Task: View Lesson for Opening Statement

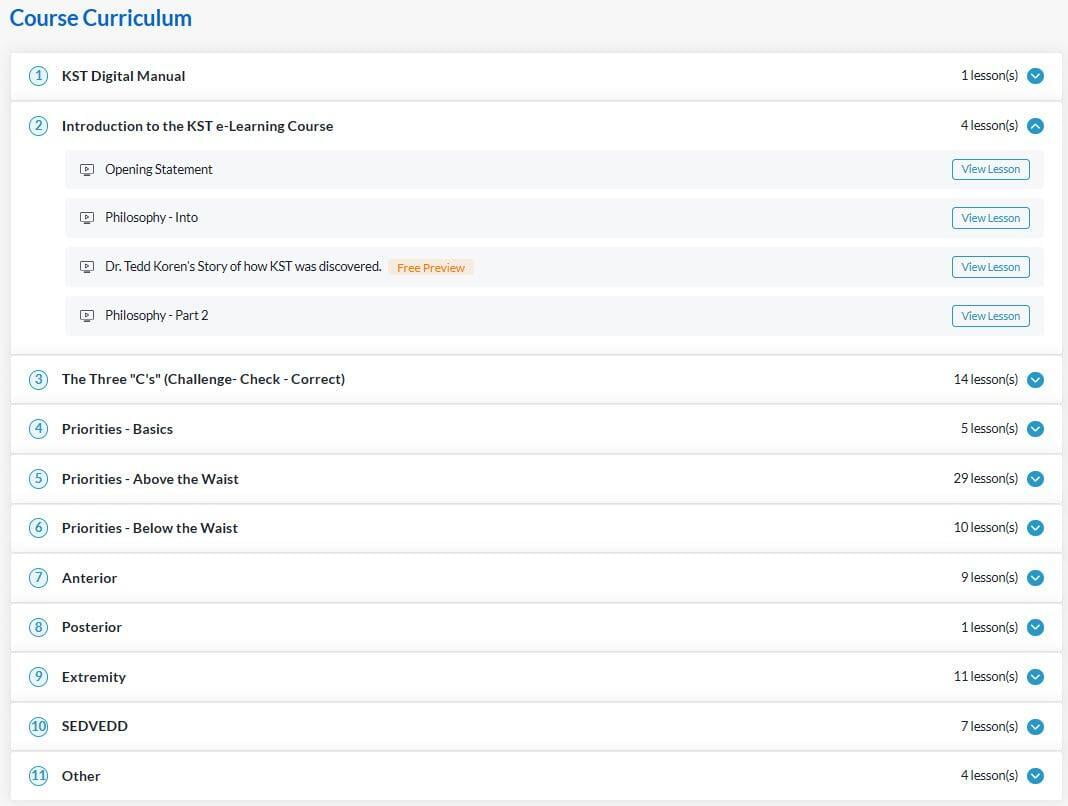Action: point(990,170)
